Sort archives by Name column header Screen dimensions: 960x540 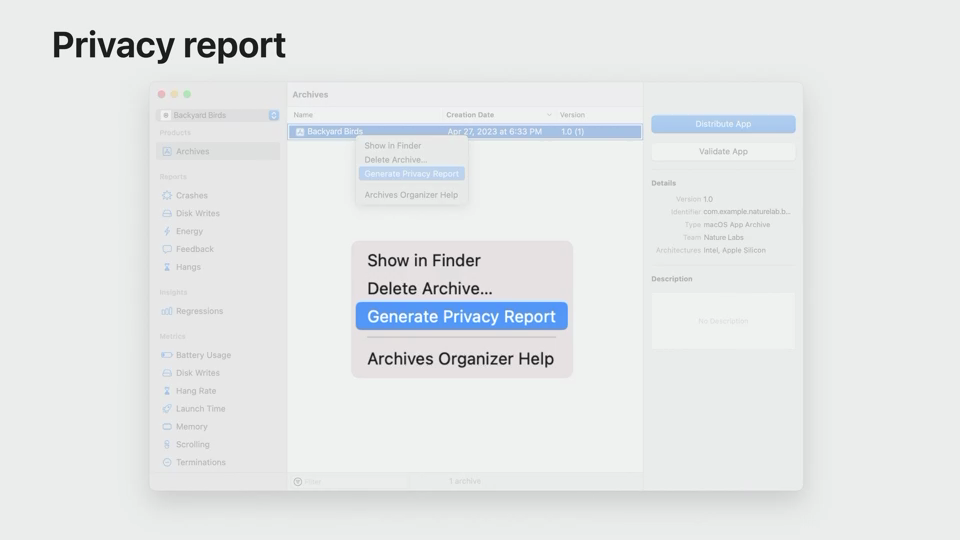[303, 114]
